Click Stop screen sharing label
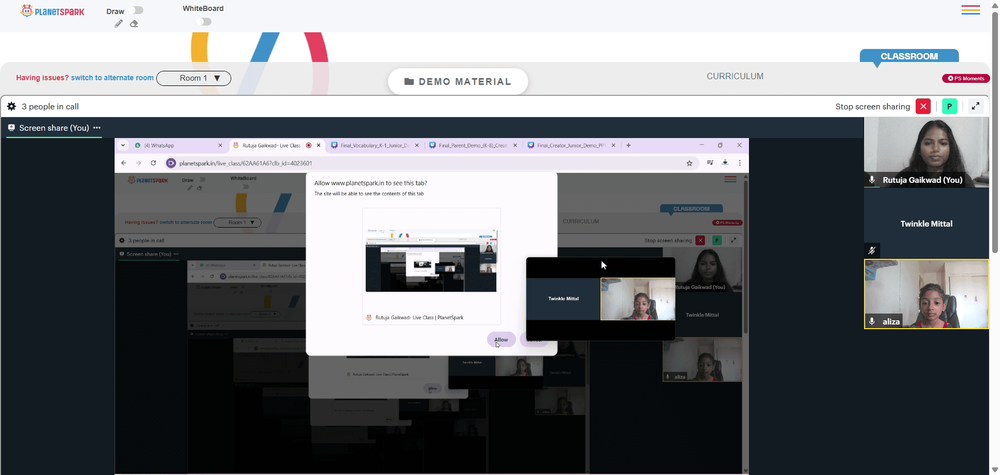The image size is (1000, 475). click(x=872, y=106)
